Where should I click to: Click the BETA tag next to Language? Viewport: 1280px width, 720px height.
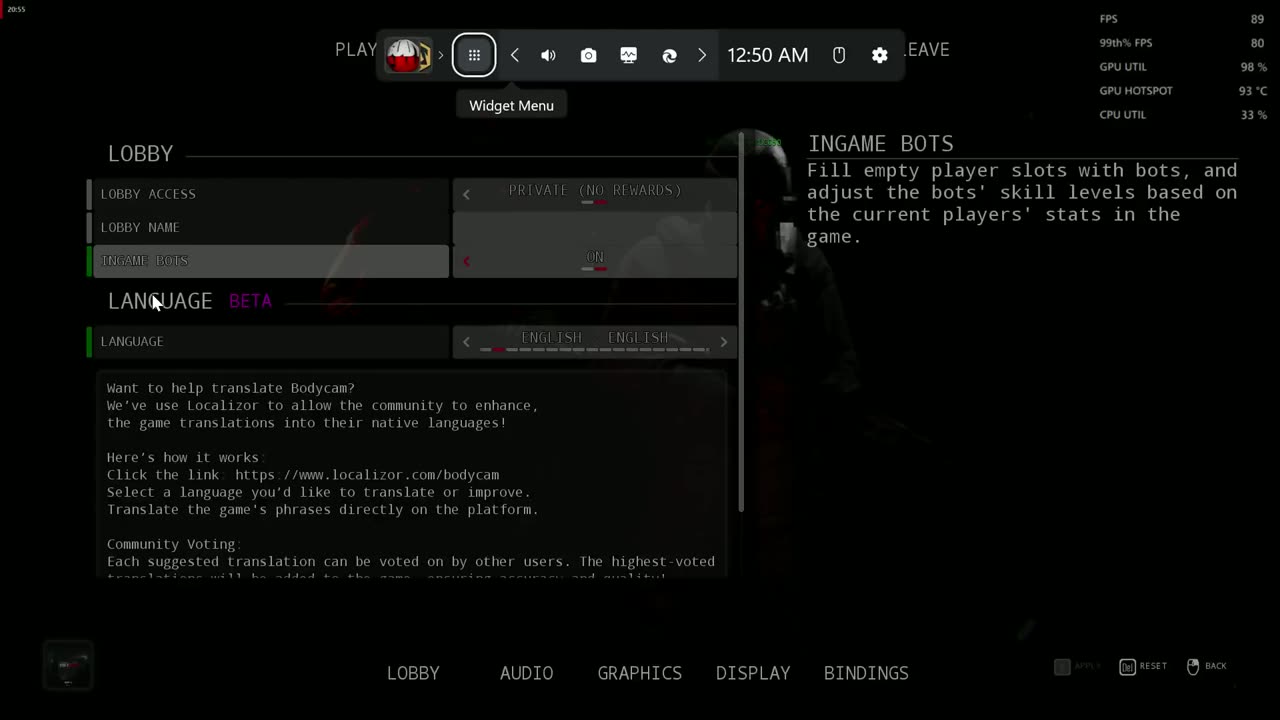pos(250,301)
